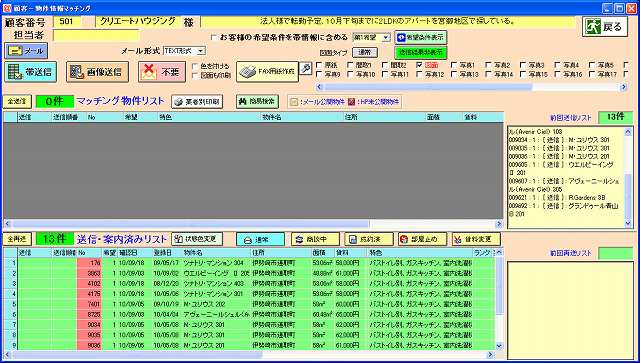Click the magnifier icon beside FAX button
Image resolution: width=640 pixels, height=363 pixels.
tap(305, 69)
